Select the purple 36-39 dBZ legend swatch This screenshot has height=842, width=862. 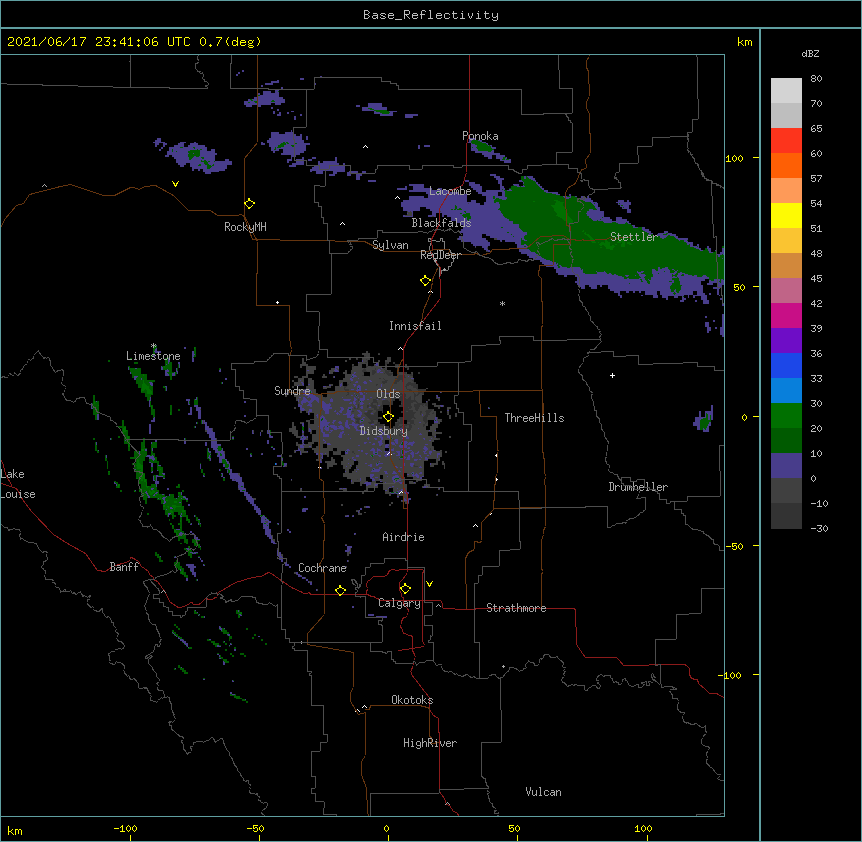[x=786, y=341]
